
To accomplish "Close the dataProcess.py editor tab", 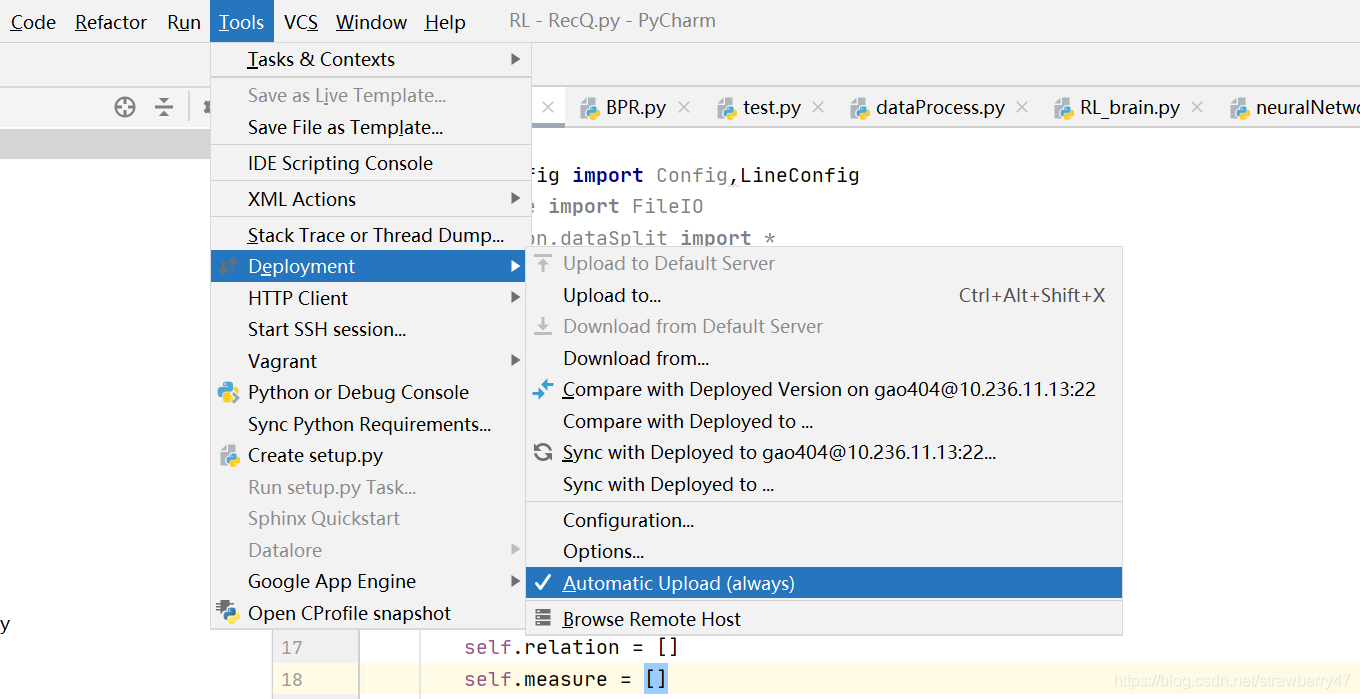I will 1022,107.
